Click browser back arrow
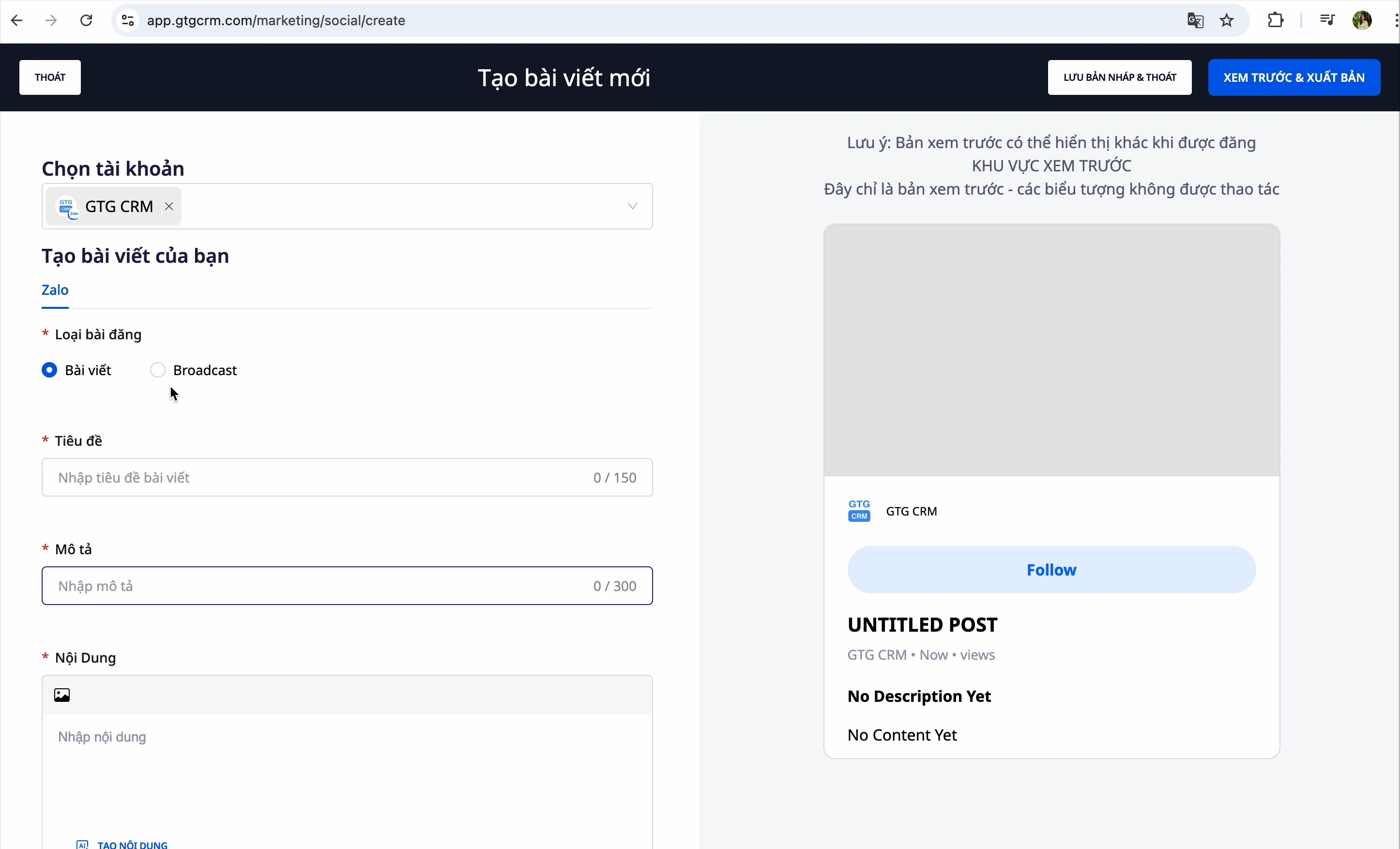Viewport: 1400px width, 849px height. tap(17, 21)
